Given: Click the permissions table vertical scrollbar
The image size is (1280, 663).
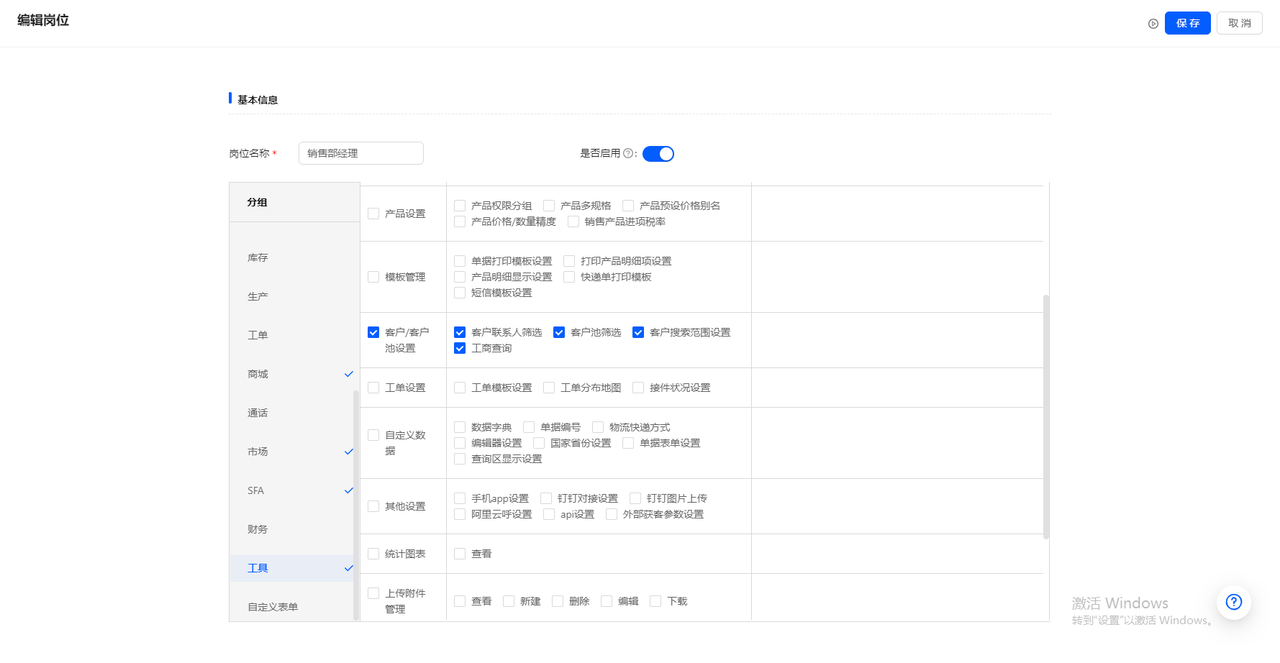Looking at the screenshot, I should (1046, 417).
